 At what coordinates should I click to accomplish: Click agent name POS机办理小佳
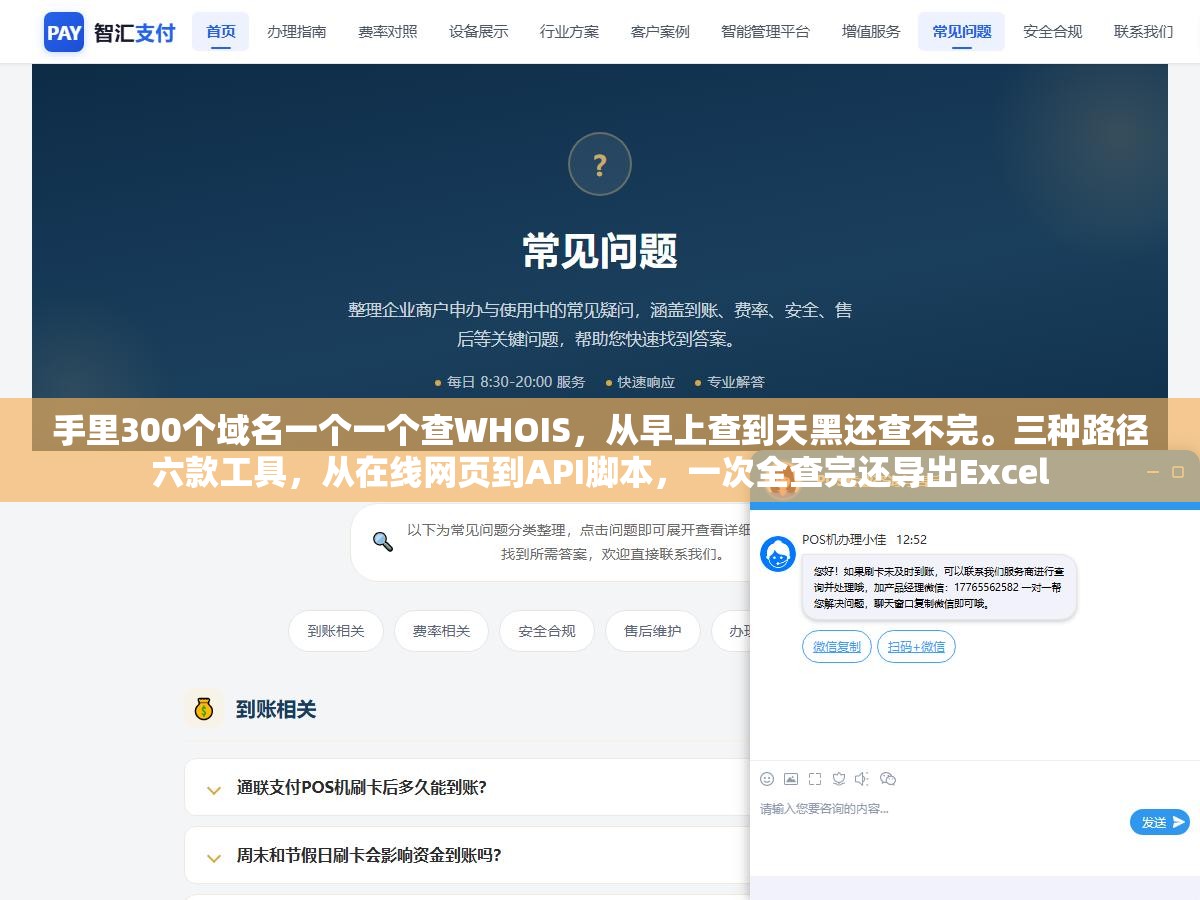(x=844, y=539)
